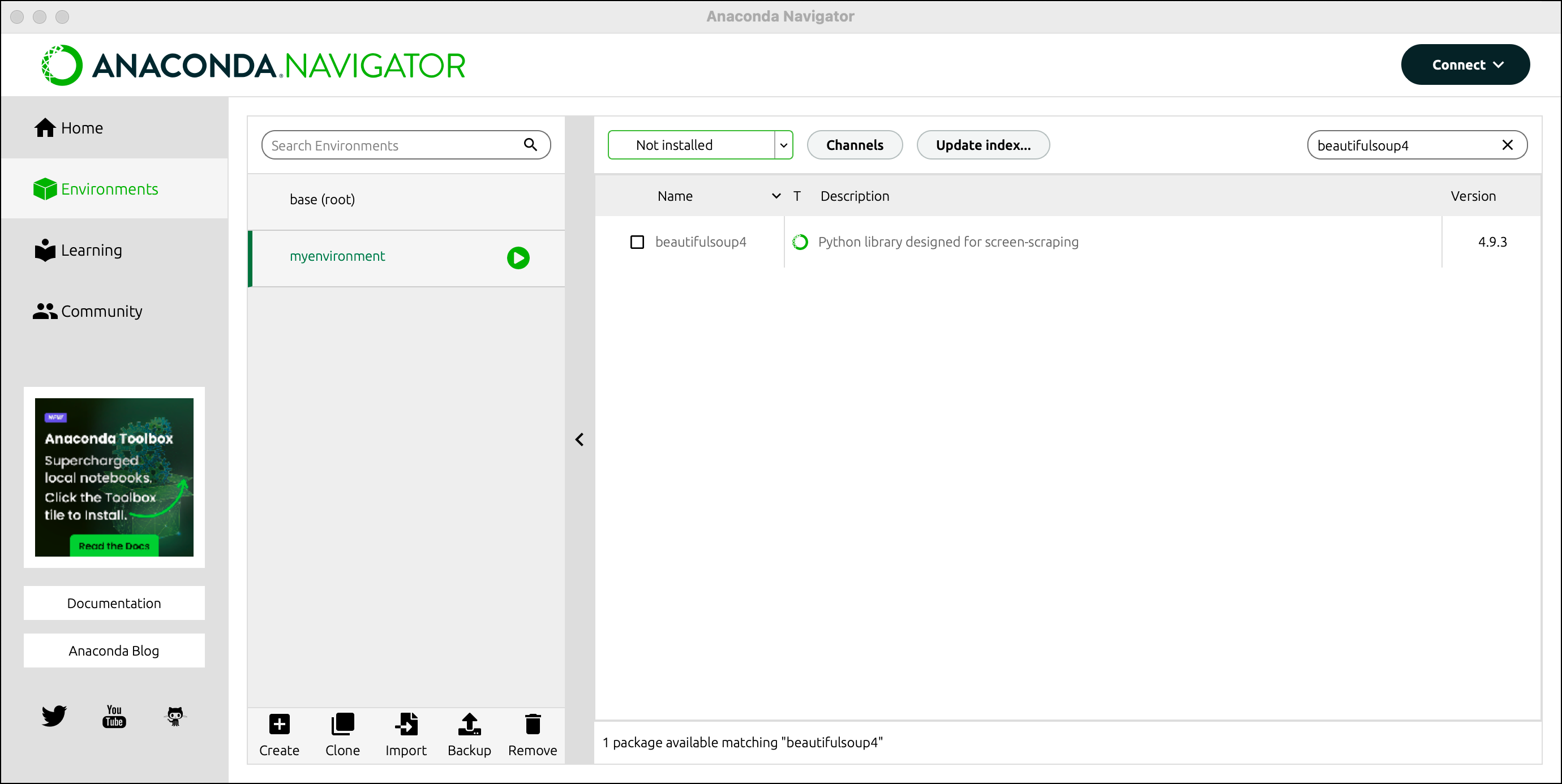The width and height of the screenshot is (1562, 784).
Task: Expand the Connect dropdown button
Action: [1465, 65]
